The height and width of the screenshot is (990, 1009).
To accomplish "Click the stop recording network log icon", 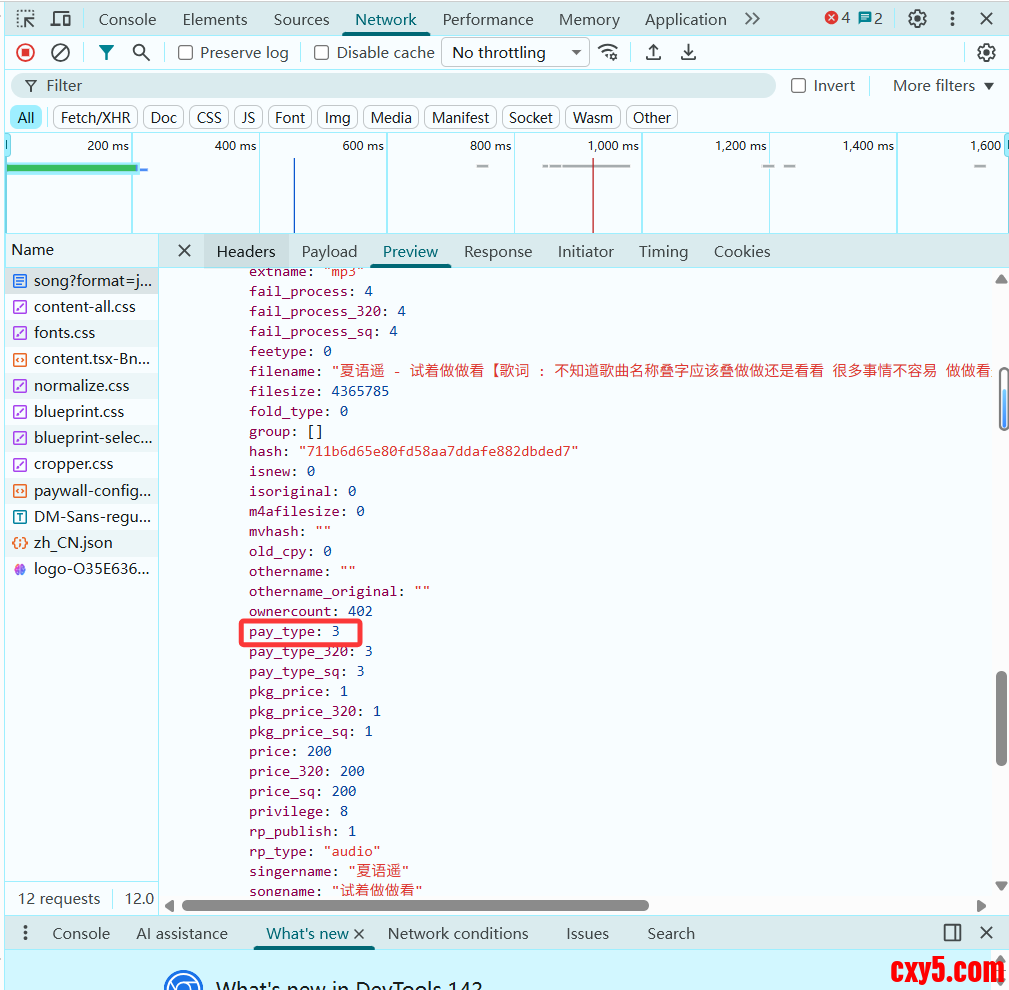I will coord(26,53).
